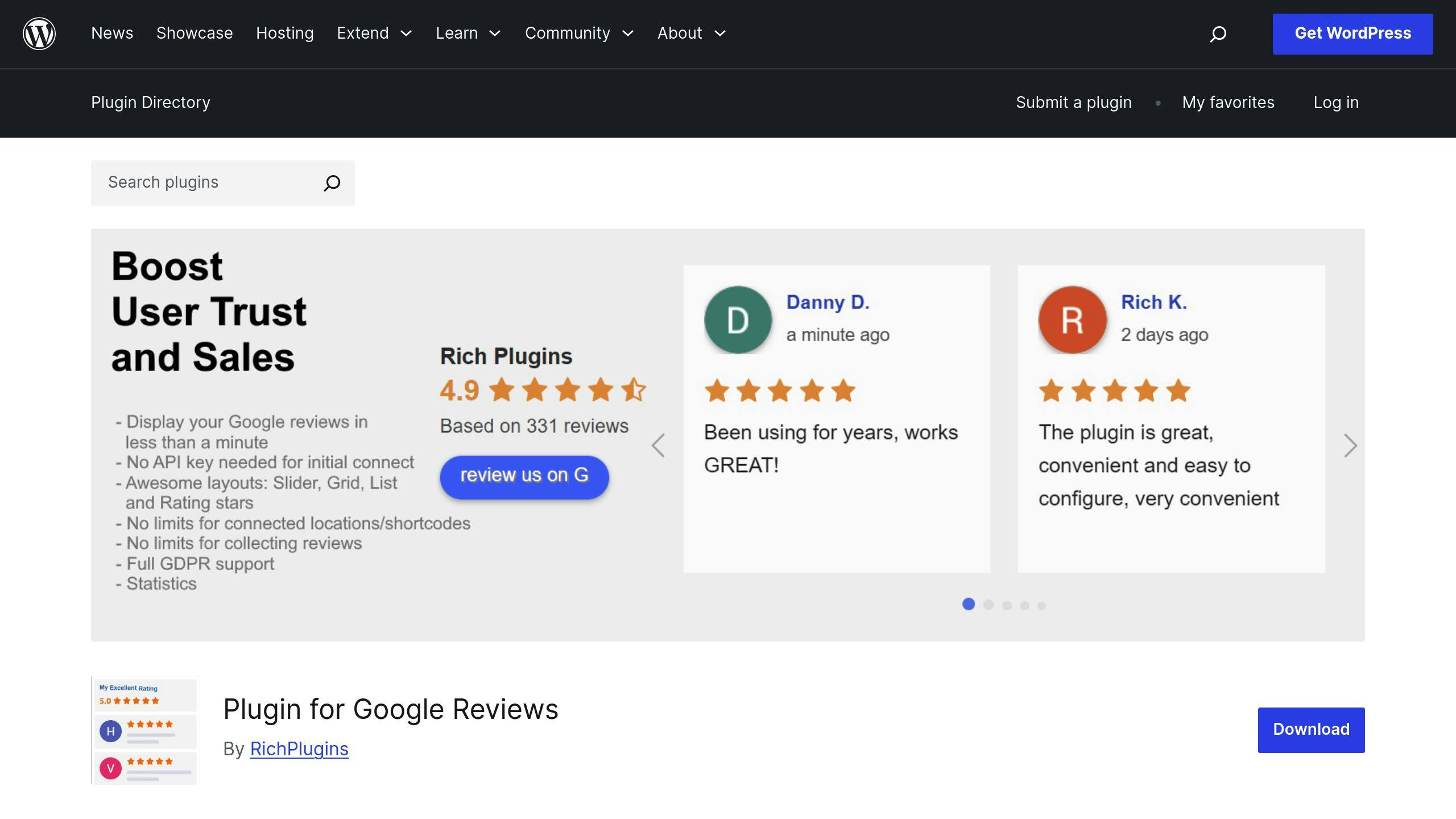Open the RichPlugins author link
This screenshot has height=819, width=1456.
[x=299, y=749]
